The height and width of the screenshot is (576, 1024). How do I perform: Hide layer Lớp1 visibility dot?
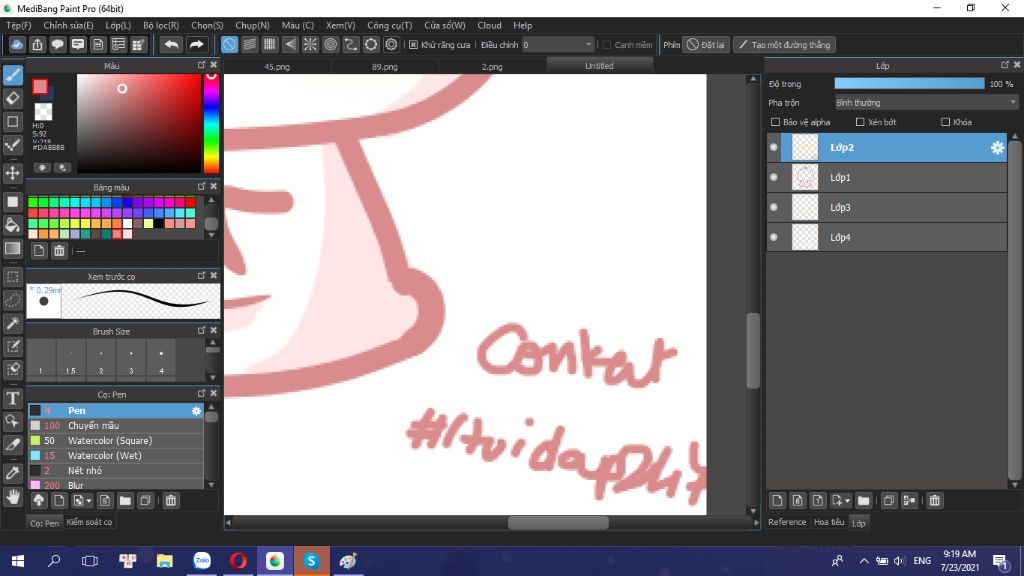pyautogui.click(x=774, y=178)
